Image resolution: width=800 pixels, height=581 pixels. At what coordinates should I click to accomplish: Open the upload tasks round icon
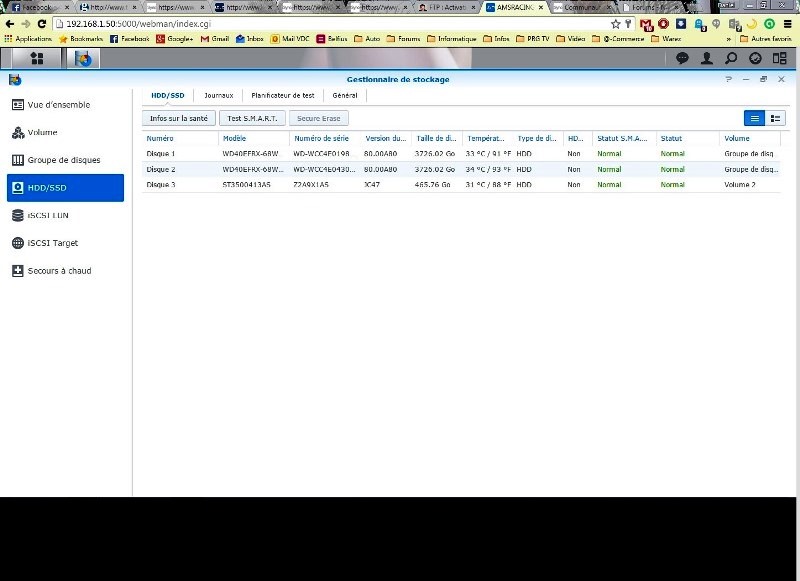[x=755, y=58]
